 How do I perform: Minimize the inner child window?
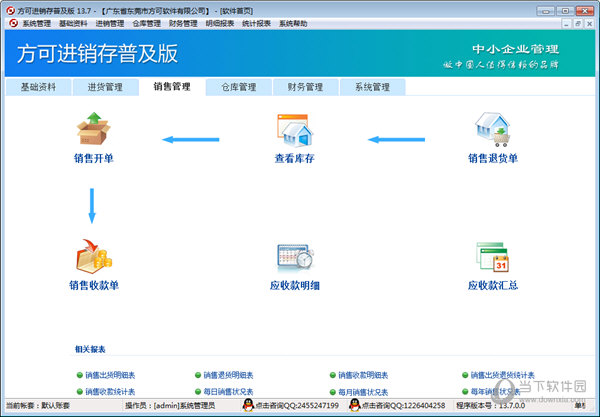coord(566,24)
